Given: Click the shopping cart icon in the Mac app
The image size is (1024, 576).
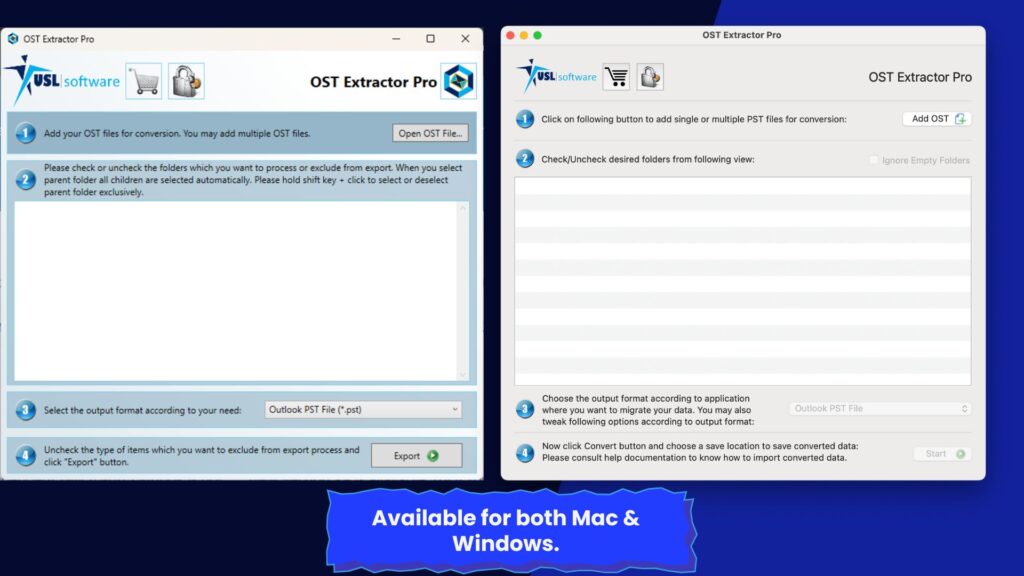Looking at the screenshot, I should (616, 77).
